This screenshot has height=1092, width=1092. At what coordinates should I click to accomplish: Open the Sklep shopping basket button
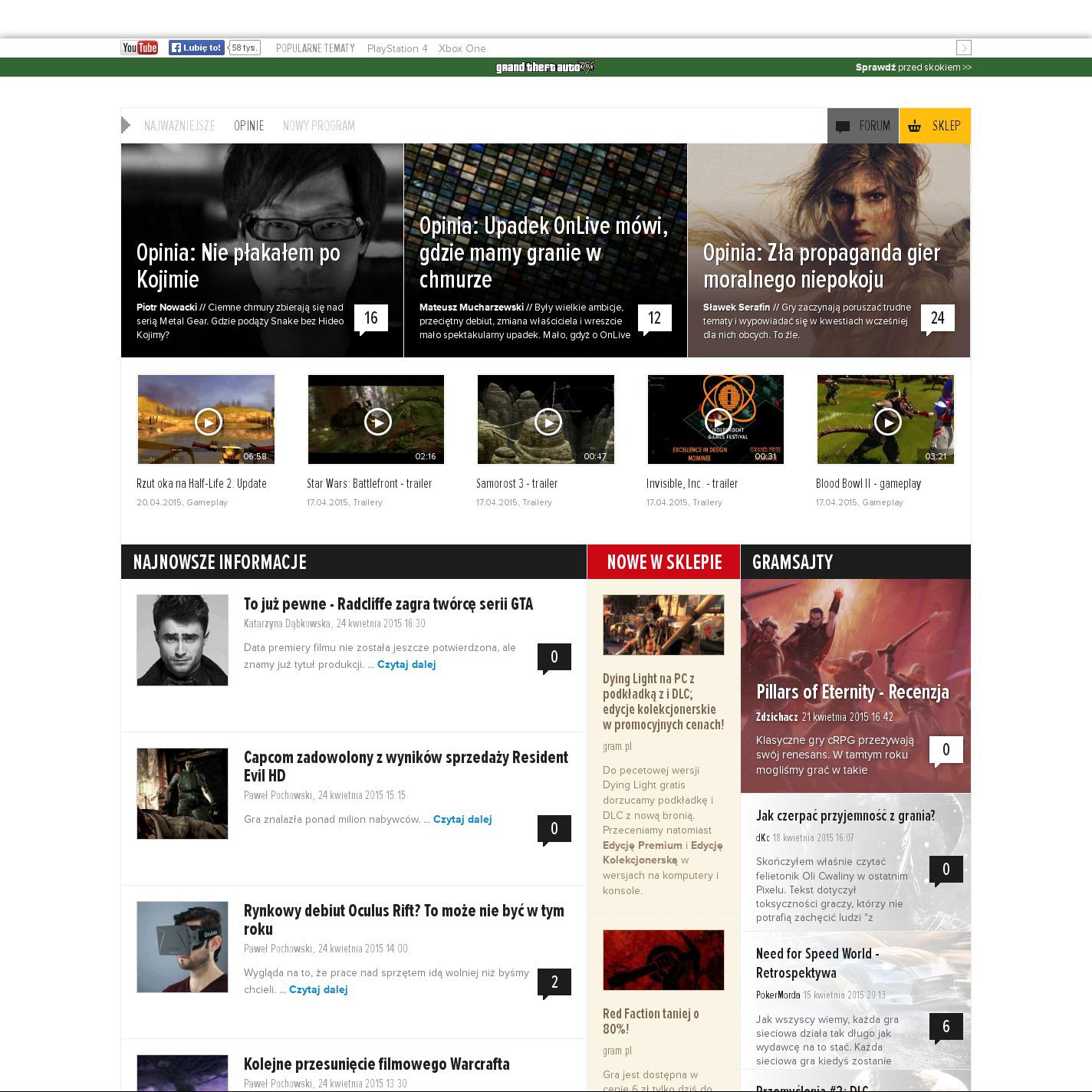tap(934, 126)
